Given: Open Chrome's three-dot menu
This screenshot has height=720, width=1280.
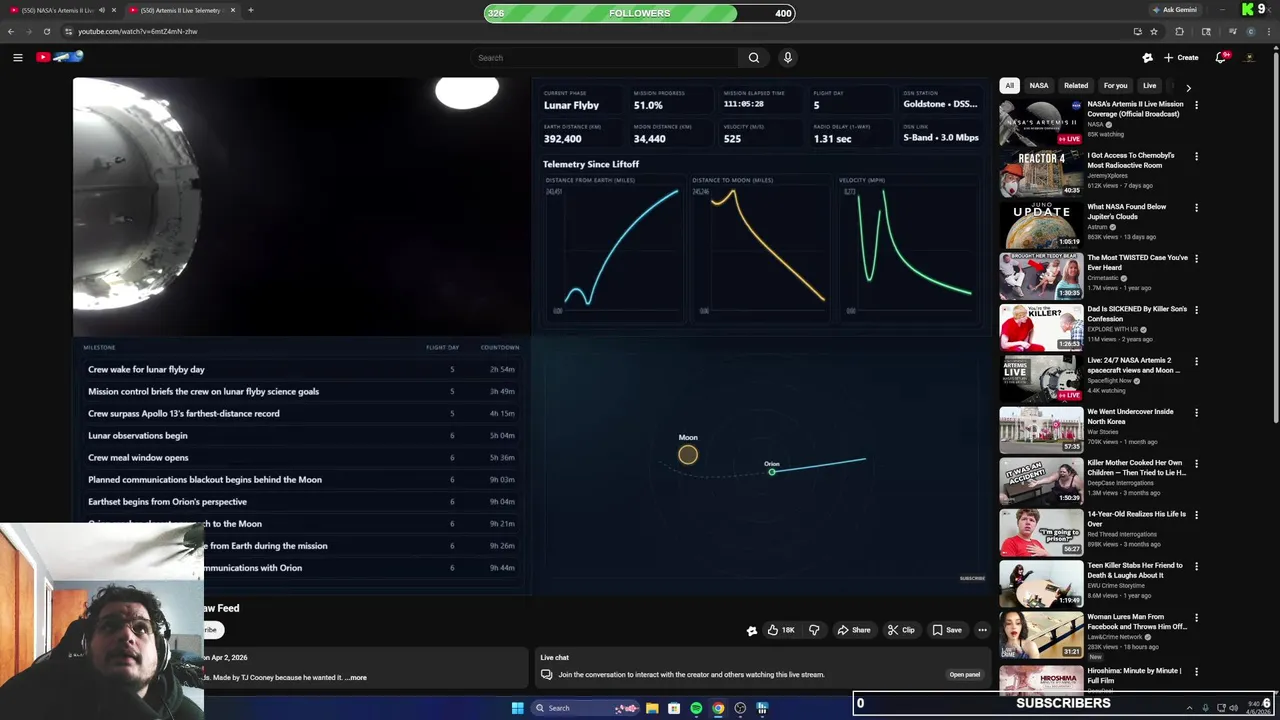Looking at the screenshot, I should coord(1268,31).
